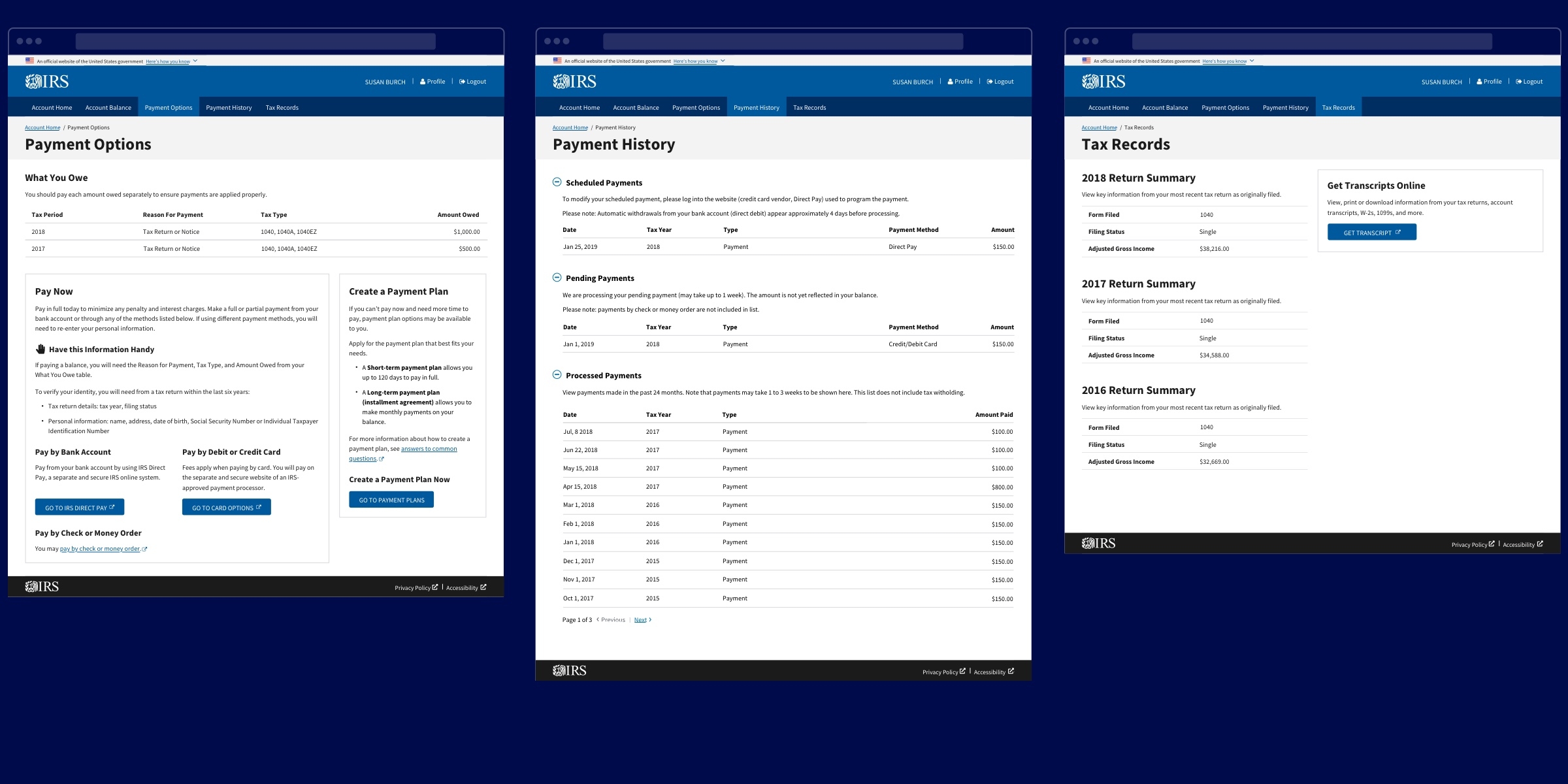Click Get Transcript button
Screen dimensions: 1568x784
(x=1371, y=233)
